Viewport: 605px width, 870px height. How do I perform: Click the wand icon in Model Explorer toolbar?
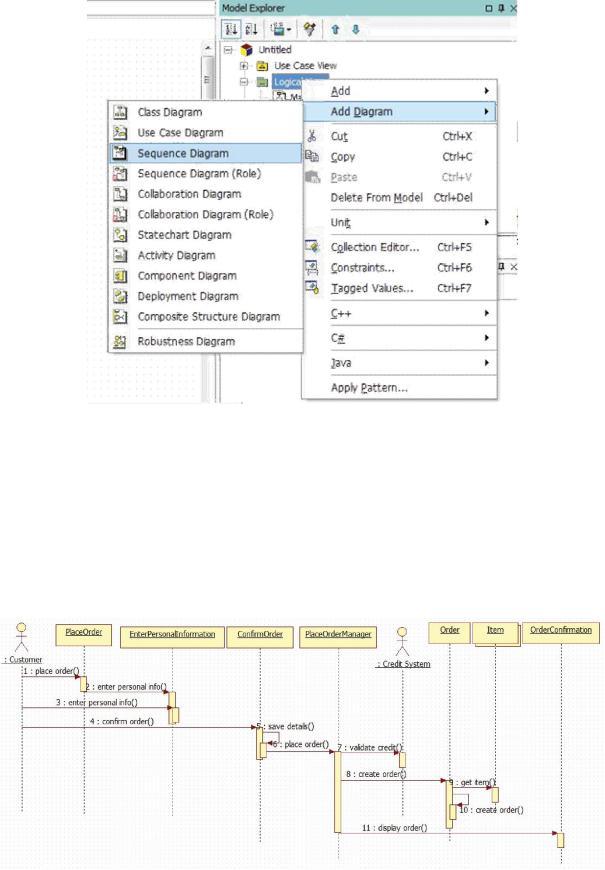[310, 29]
